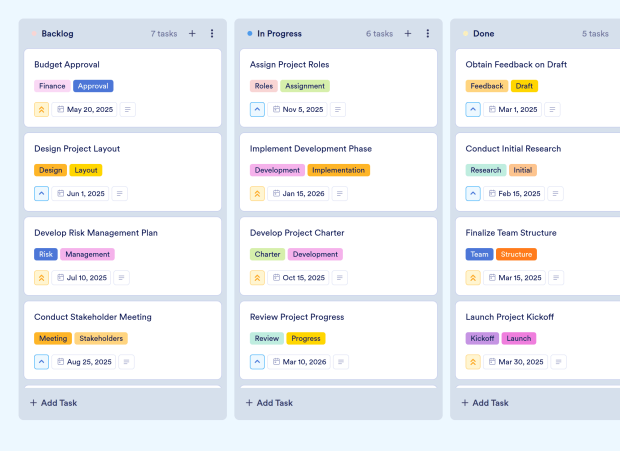Click the priority icon on Conduct Stakeholder Meeting card

pos(42,362)
